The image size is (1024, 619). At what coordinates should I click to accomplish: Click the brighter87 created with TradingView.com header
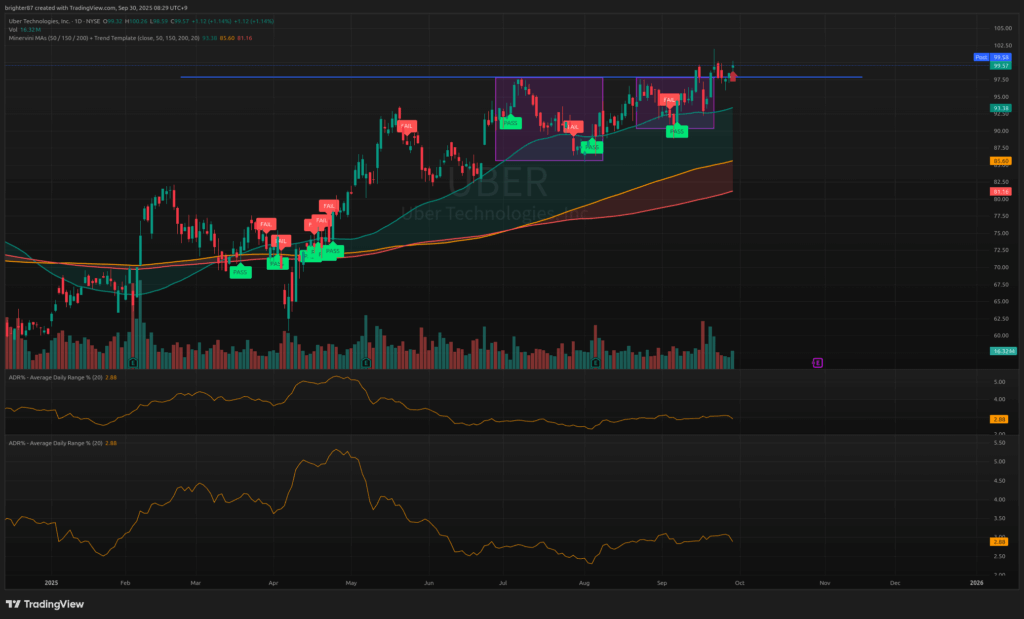click(96, 8)
